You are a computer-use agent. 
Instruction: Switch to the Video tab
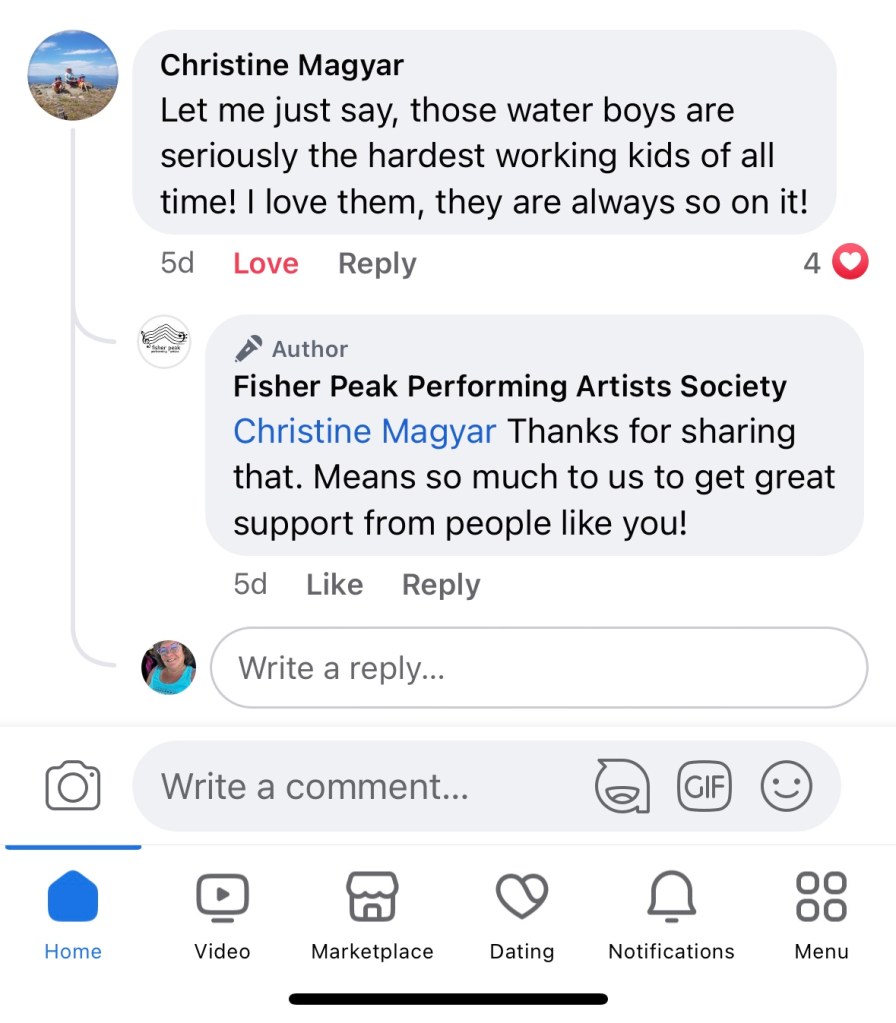tap(222, 914)
